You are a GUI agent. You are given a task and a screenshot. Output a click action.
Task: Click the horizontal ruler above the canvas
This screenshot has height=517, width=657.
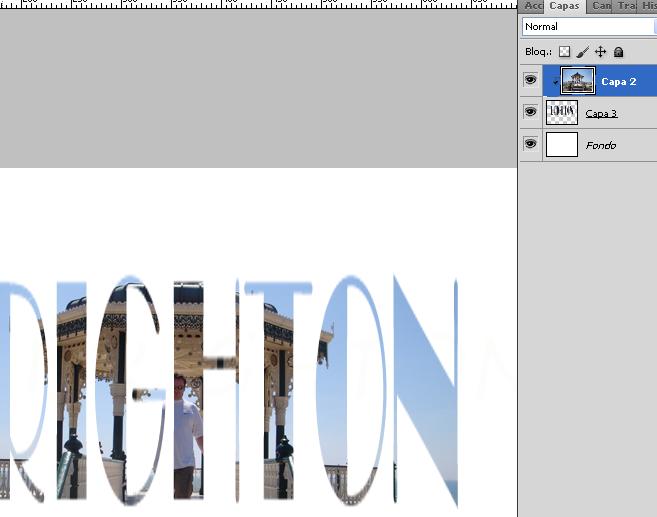pyautogui.click(x=258, y=5)
